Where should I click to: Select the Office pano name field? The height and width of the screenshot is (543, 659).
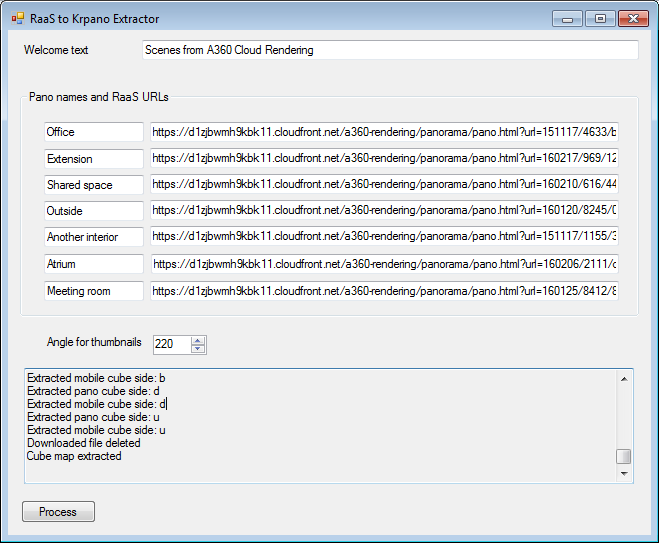pyautogui.click(x=94, y=132)
